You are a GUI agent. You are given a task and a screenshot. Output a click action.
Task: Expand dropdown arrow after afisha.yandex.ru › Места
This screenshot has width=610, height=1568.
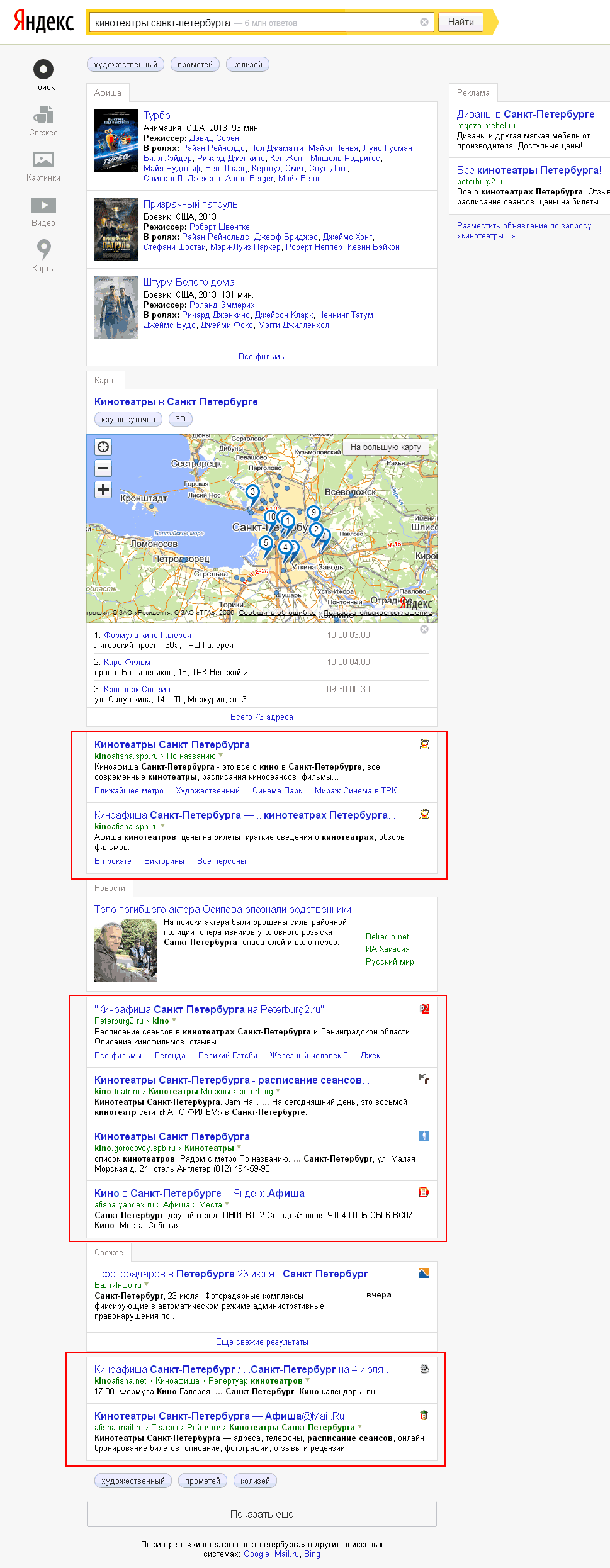coord(227,1204)
